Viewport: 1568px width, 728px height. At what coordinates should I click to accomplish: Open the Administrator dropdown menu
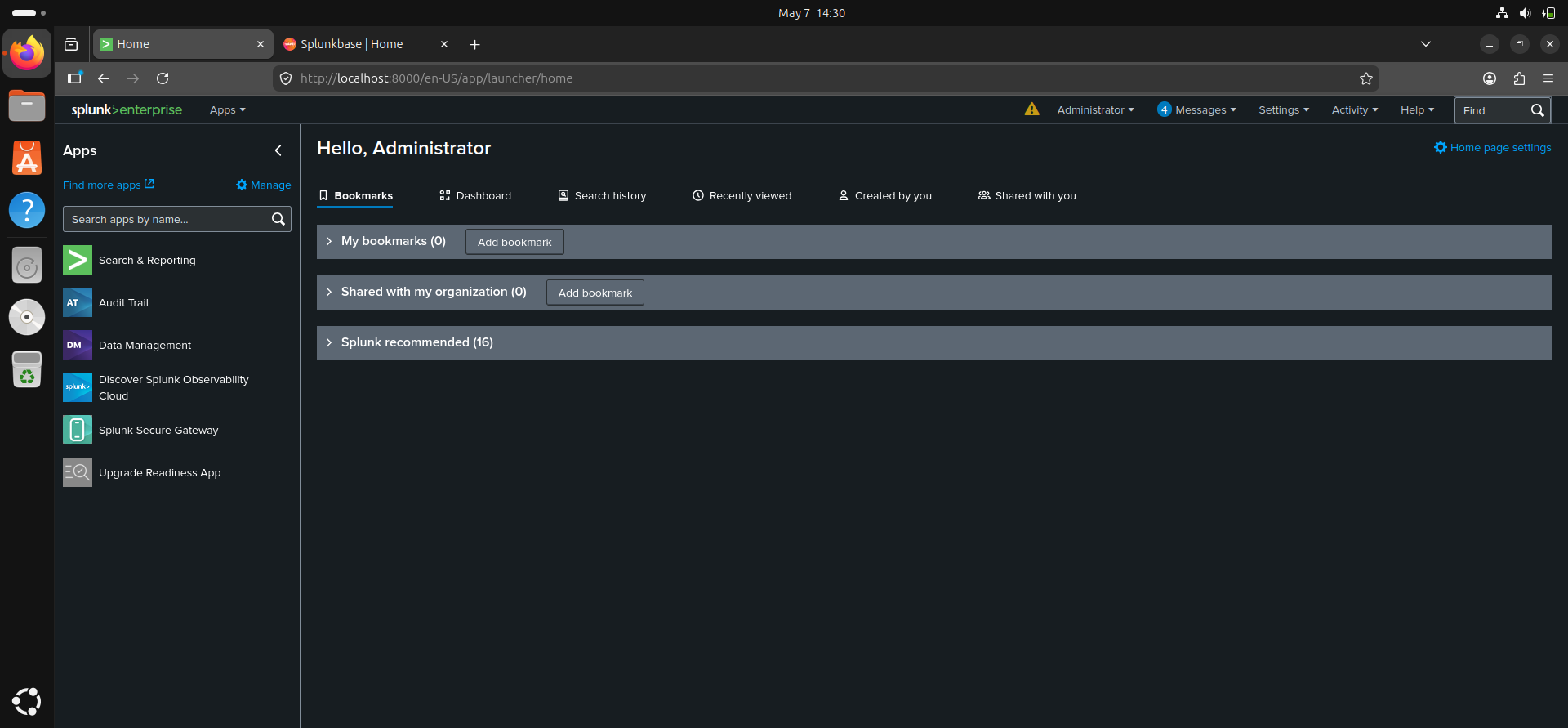[1095, 110]
